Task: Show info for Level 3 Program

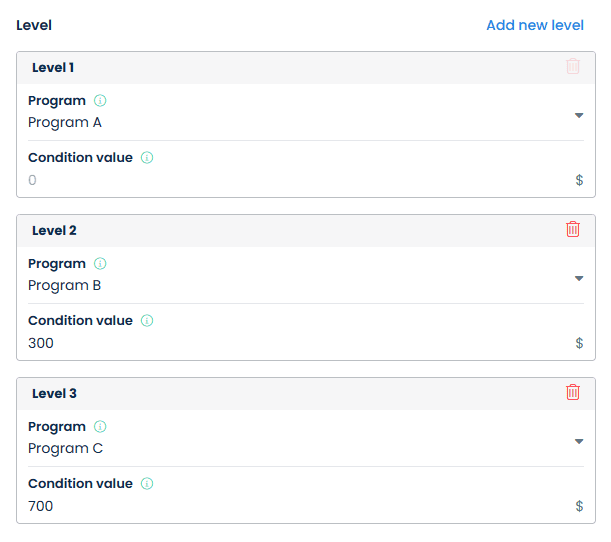Action: [100, 427]
